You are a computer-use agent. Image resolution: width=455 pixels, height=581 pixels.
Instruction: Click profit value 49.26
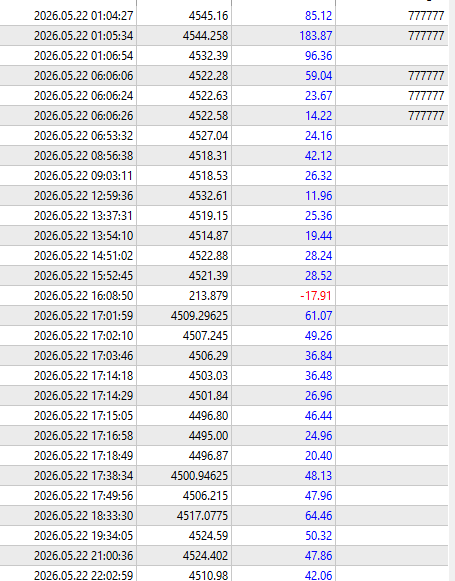(318, 336)
